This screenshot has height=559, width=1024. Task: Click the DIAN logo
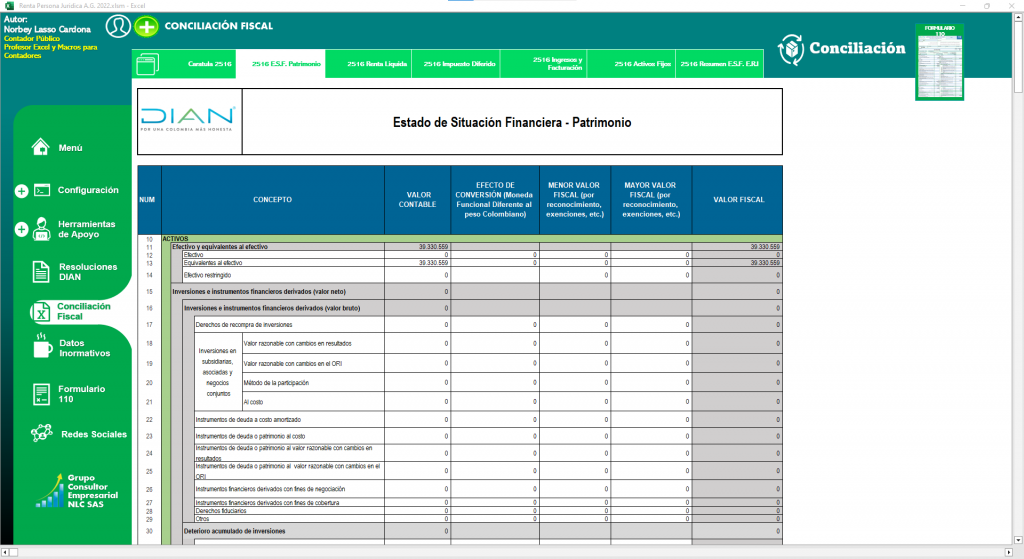188,119
